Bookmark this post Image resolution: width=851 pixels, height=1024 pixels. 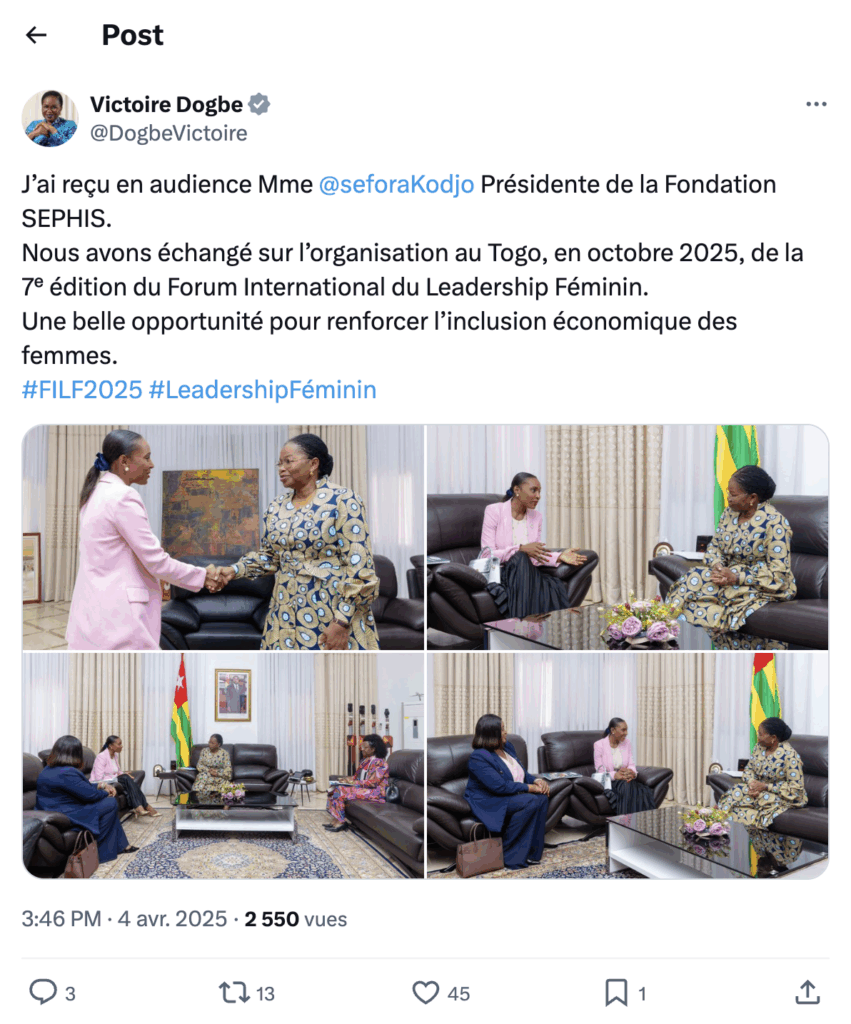tap(616, 993)
